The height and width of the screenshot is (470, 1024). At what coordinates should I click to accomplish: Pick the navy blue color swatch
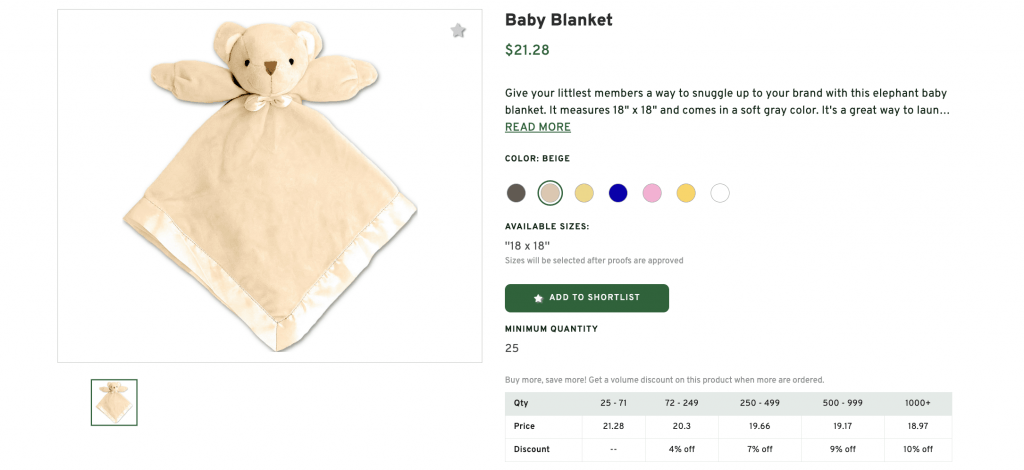tap(618, 193)
